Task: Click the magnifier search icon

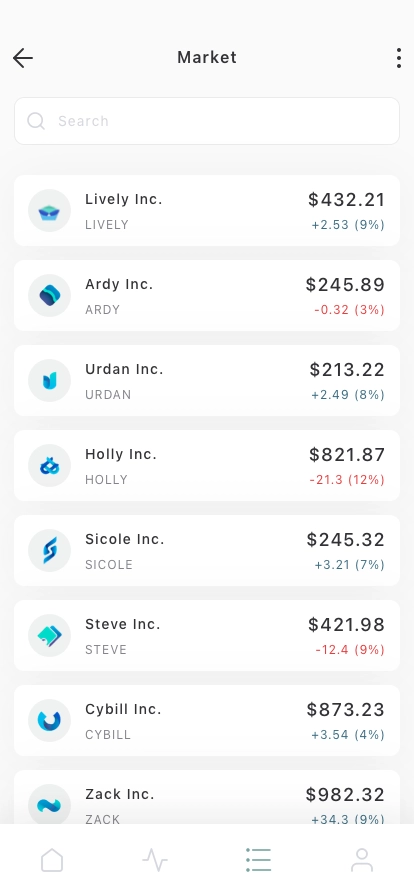Action: 36,121
